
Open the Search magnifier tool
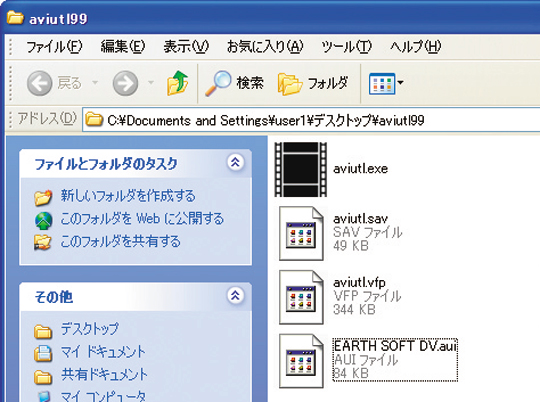(x=218, y=83)
